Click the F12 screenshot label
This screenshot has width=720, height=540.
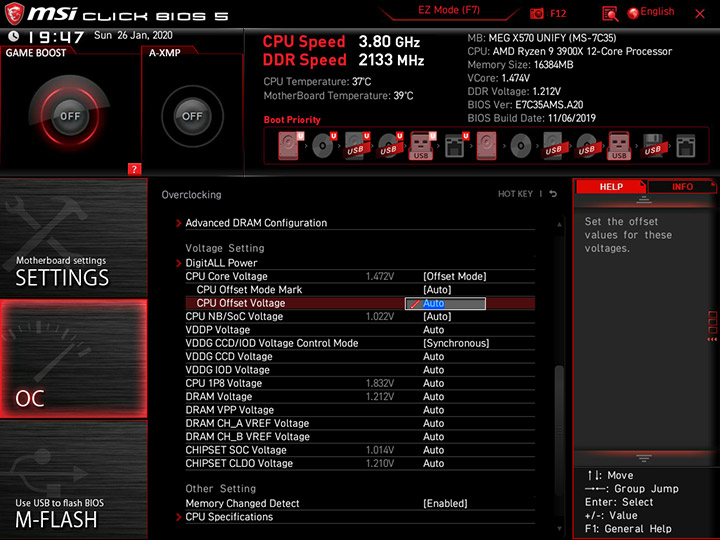point(558,13)
